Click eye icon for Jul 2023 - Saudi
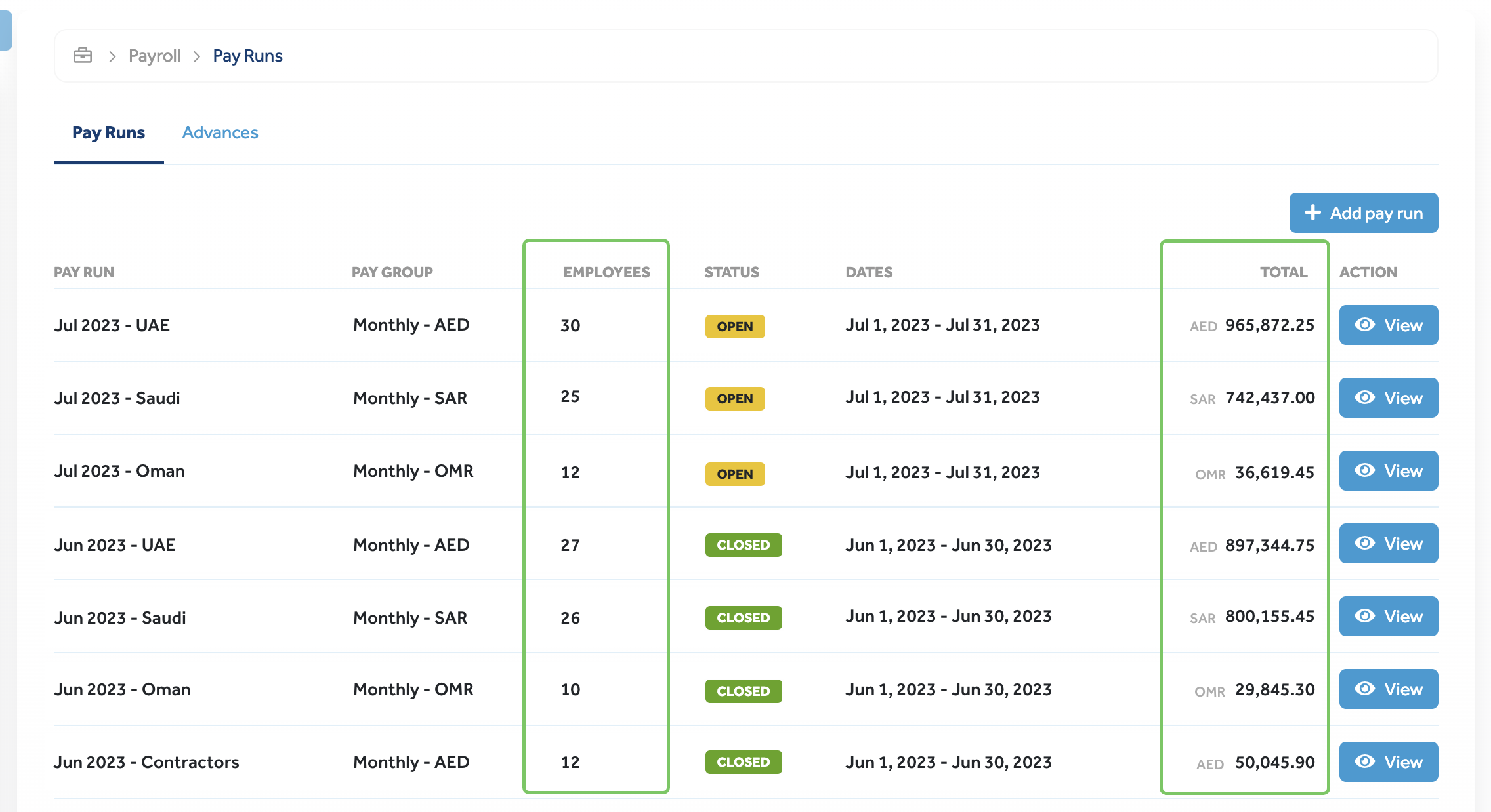Image resolution: width=1491 pixels, height=812 pixels. (x=1365, y=398)
